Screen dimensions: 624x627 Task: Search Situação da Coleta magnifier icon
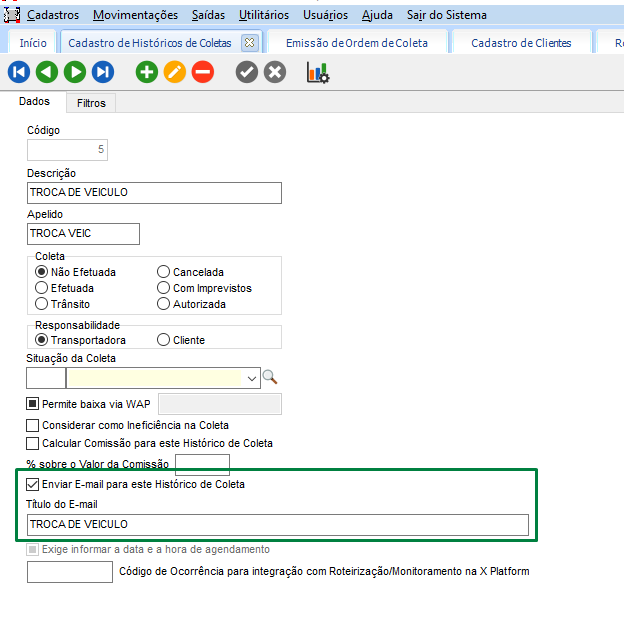pos(270,377)
